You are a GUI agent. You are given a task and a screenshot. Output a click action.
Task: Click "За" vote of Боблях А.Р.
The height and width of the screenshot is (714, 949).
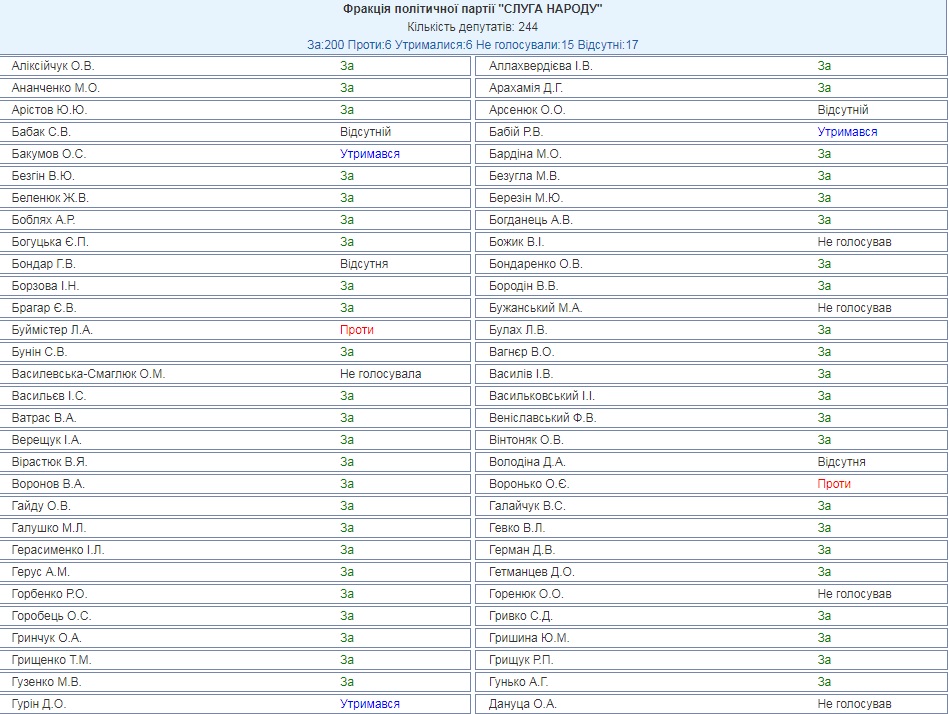coord(347,220)
